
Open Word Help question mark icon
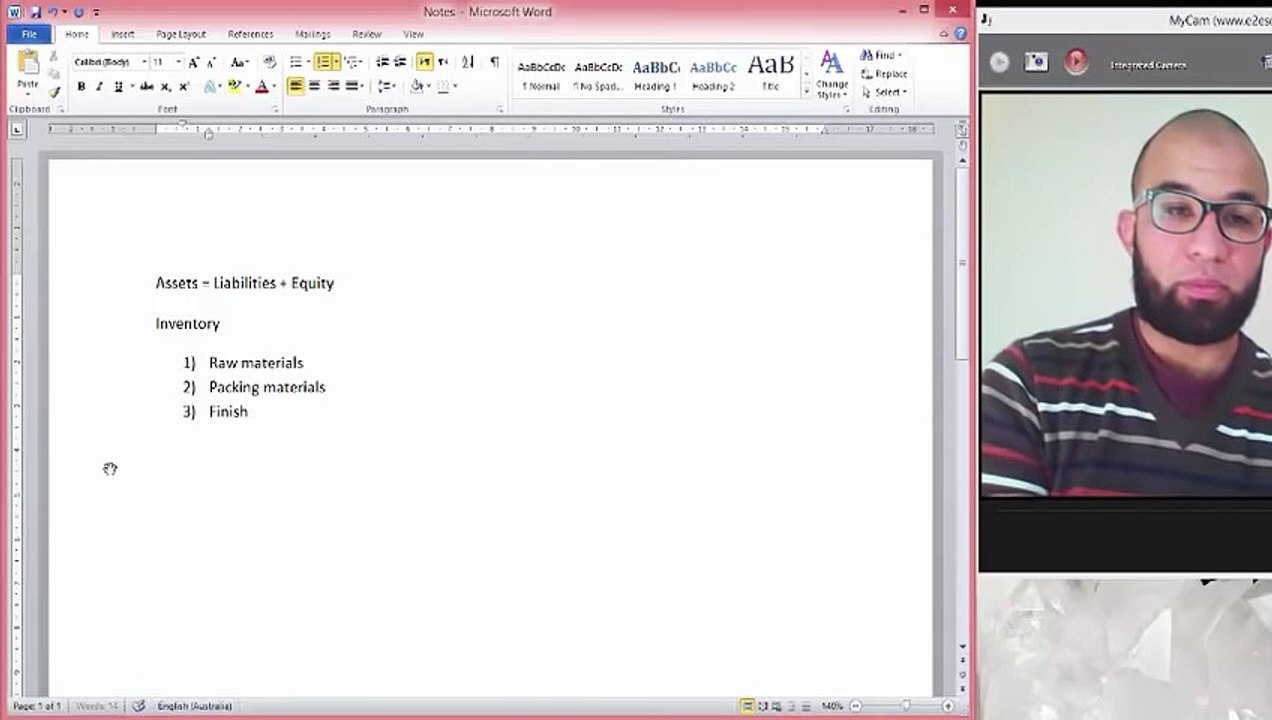960,34
